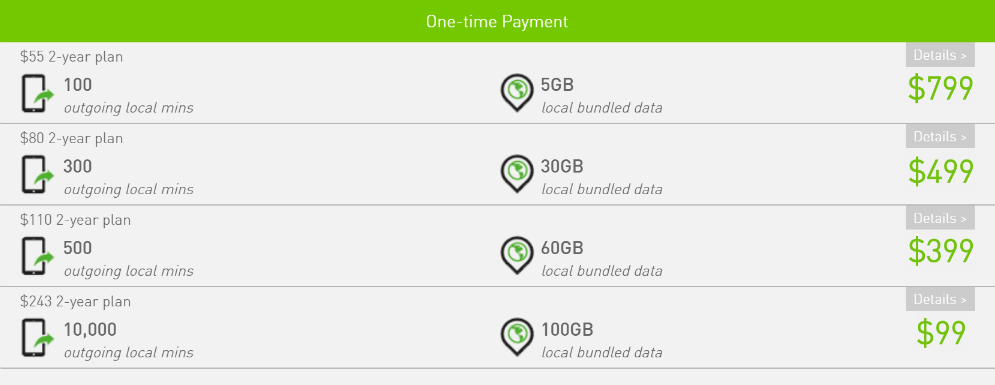Viewport: 995px width, 385px height.
Task: Expand Details for the $110 2-year plan
Action: pyautogui.click(x=940, y=218)
